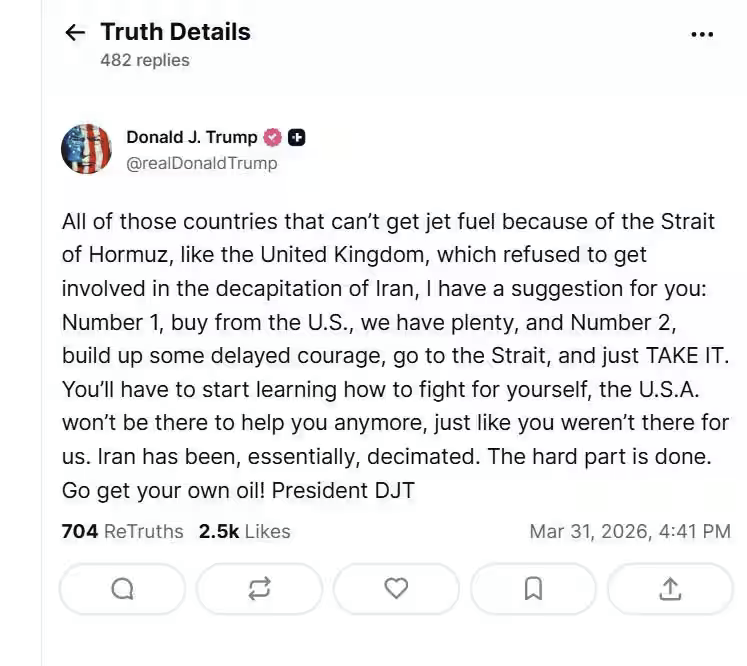The width and height of the screenshot is (747, 666).
Task: Click the post's opening line of text
Action: coord(387,222)
